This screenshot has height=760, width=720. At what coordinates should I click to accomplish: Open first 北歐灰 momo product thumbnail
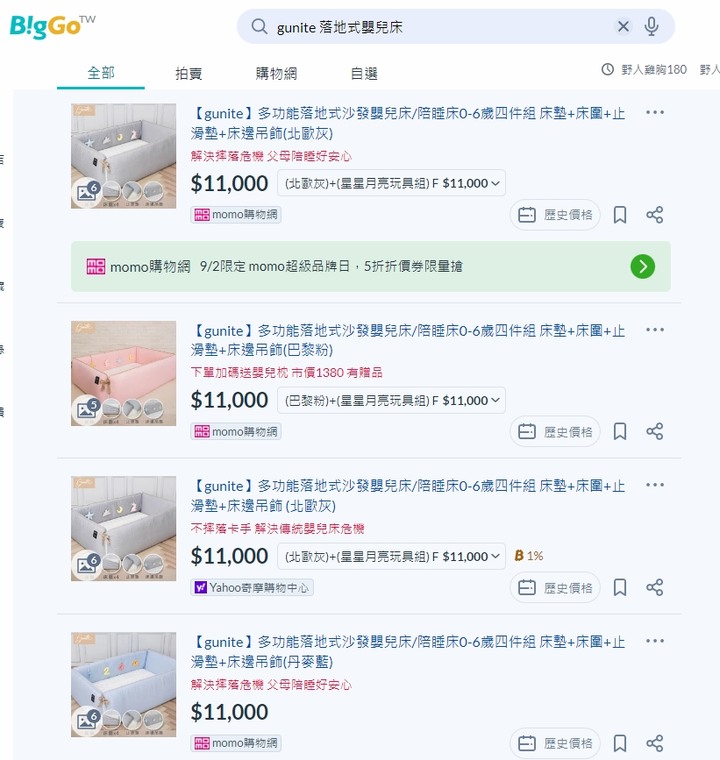[124, 156]
